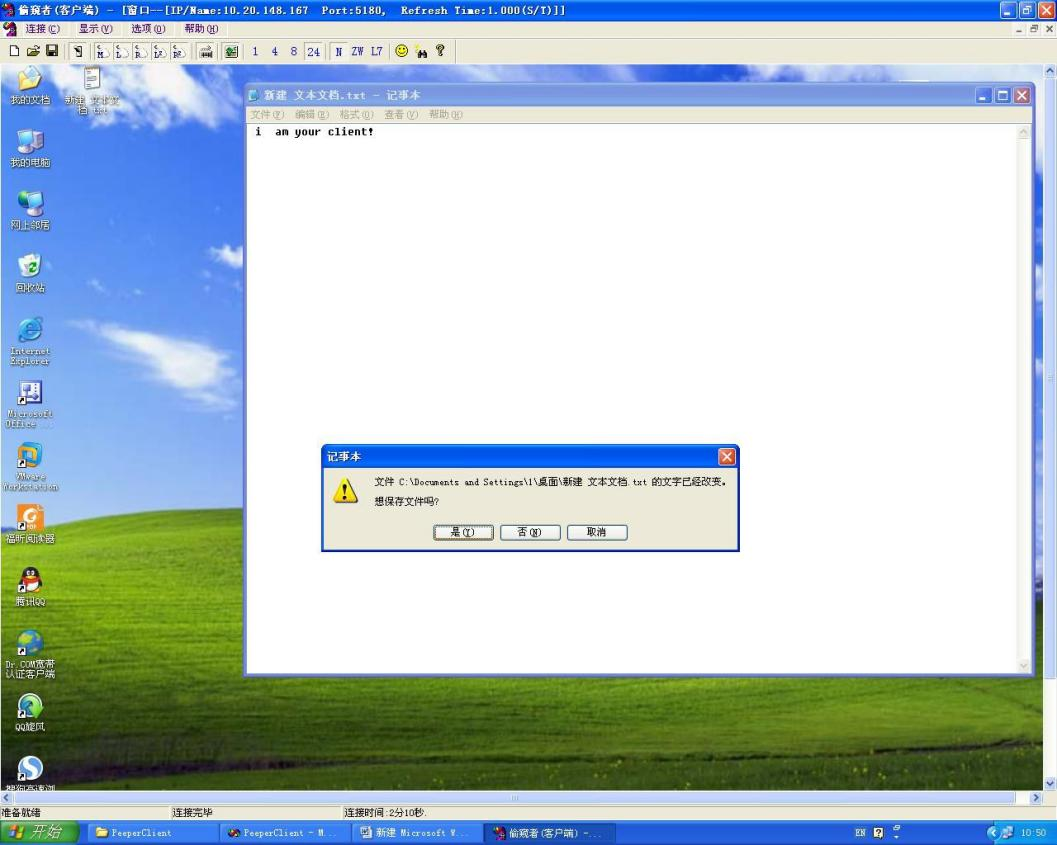Viewport: 1057px width, 845px height.
Task: Select the mouse R2 double-click toolbar button
Action: [x=178, y=51]
